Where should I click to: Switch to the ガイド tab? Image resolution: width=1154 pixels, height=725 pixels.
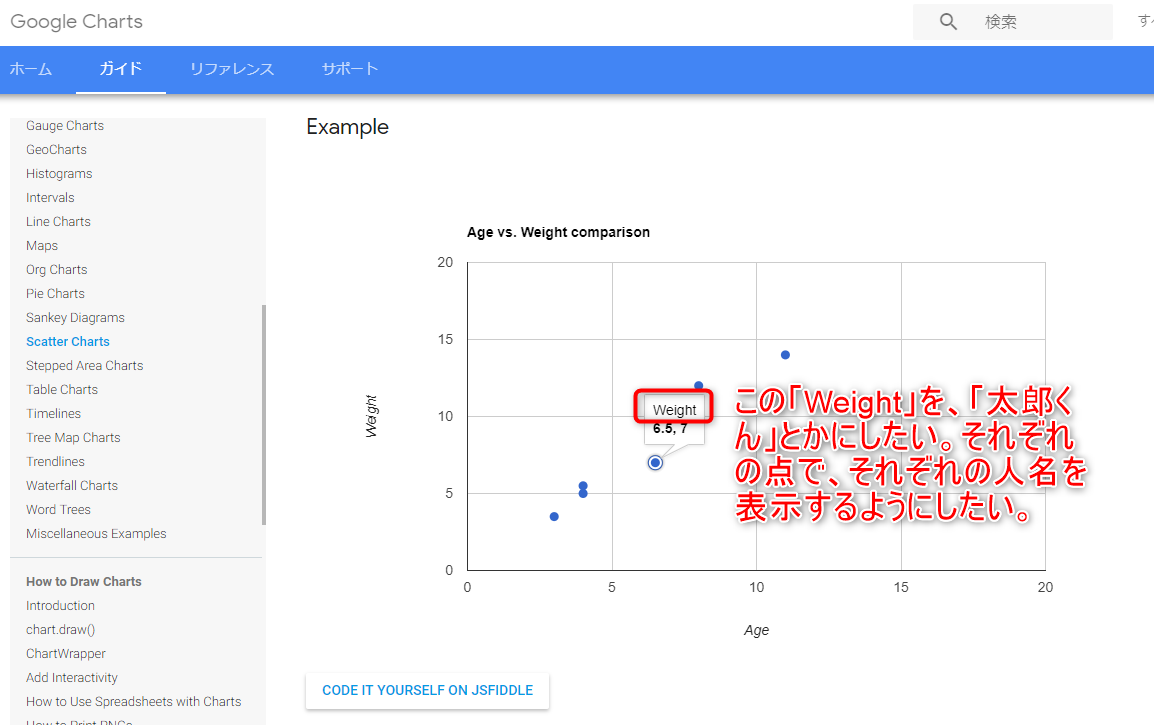[x=120, y=69]
